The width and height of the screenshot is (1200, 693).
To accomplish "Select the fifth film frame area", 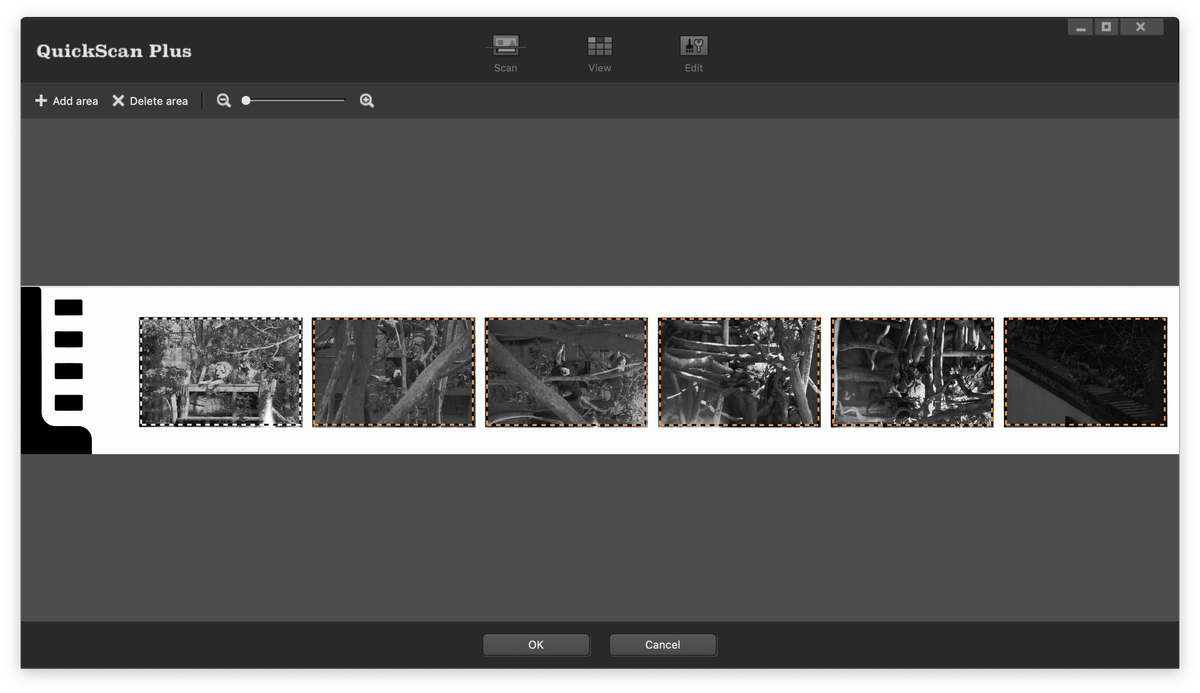I will 912,372.
